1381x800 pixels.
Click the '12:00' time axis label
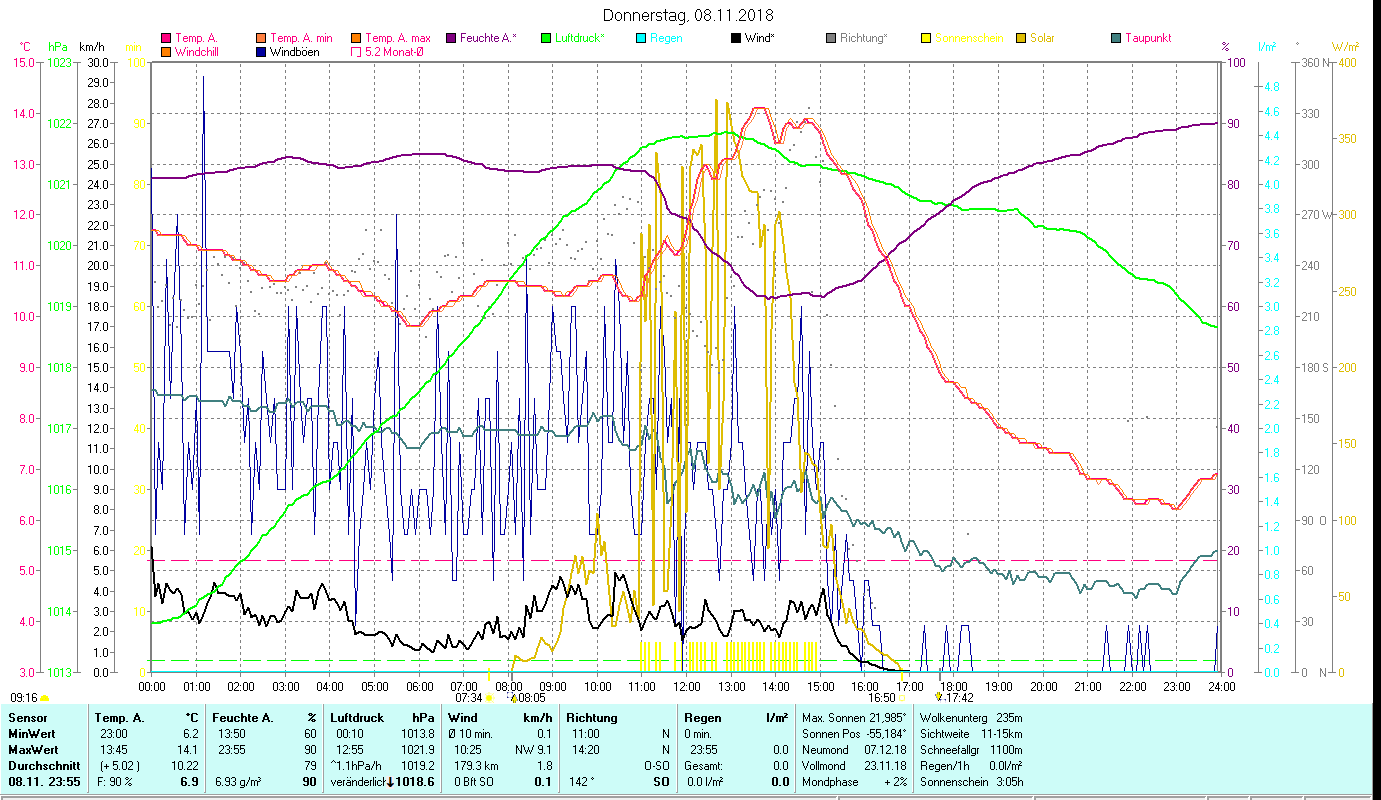687,687
